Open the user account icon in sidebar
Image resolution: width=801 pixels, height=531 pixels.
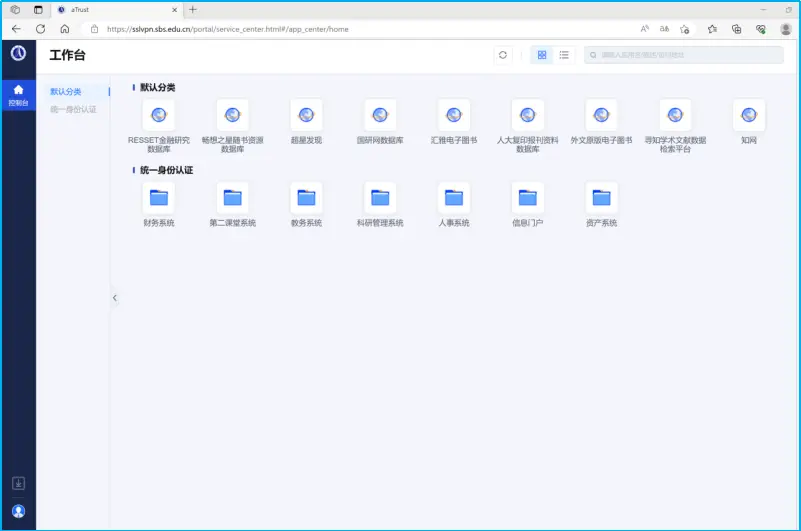tap(18, 511)
